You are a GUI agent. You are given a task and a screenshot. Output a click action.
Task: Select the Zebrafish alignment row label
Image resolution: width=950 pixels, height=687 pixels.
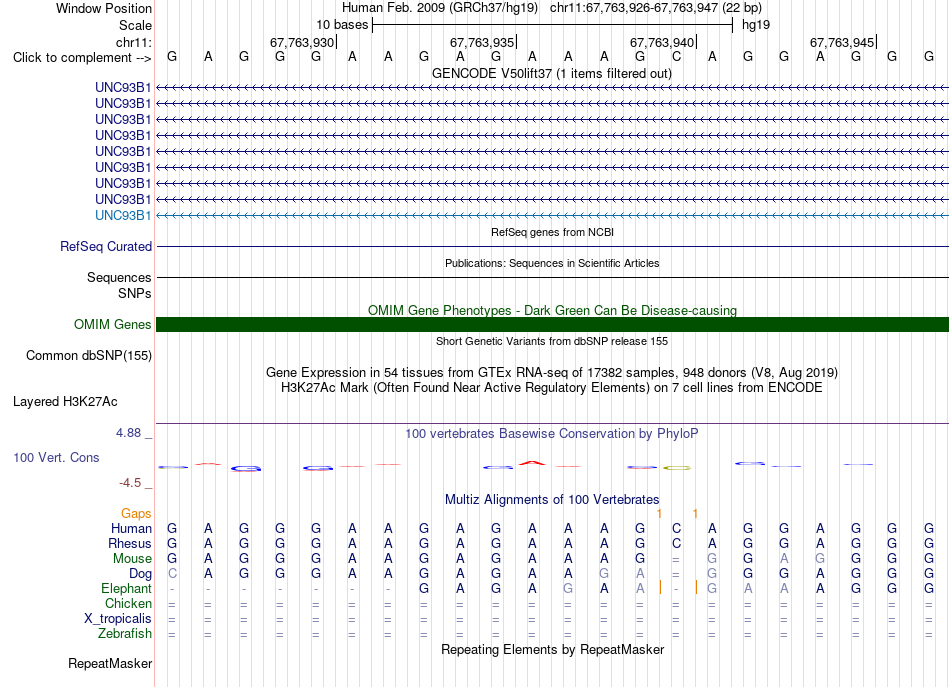125,633
